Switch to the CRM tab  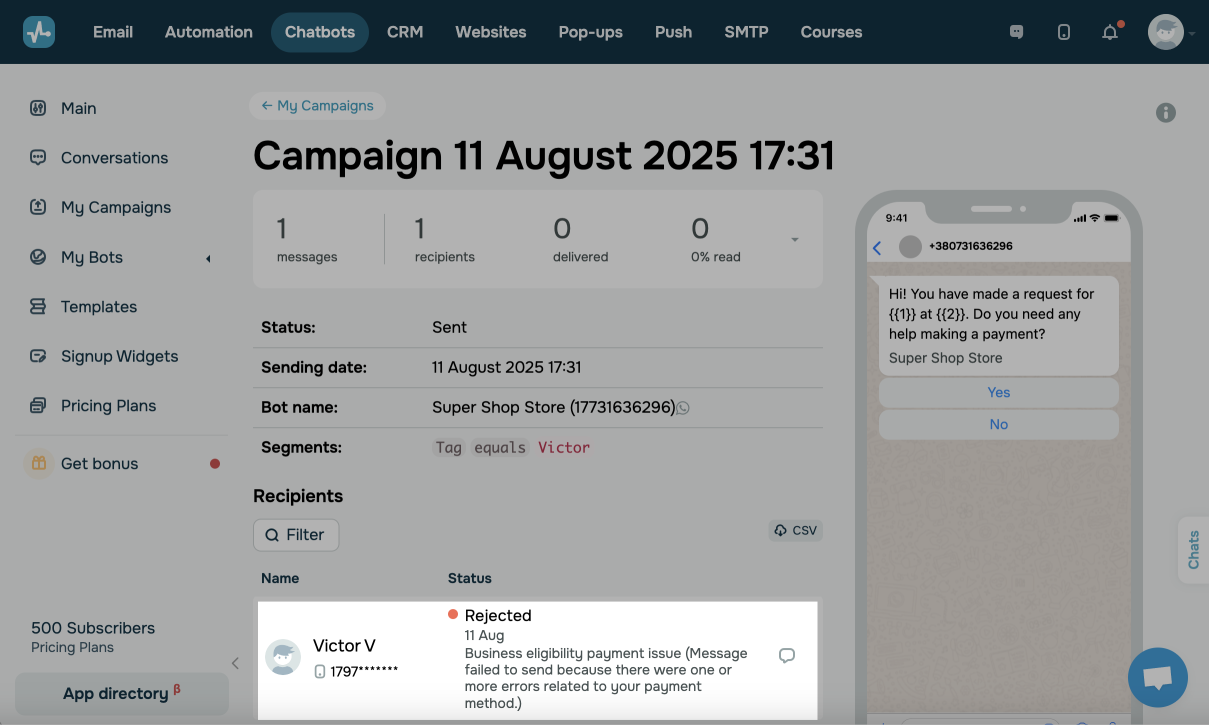(405, 32)
